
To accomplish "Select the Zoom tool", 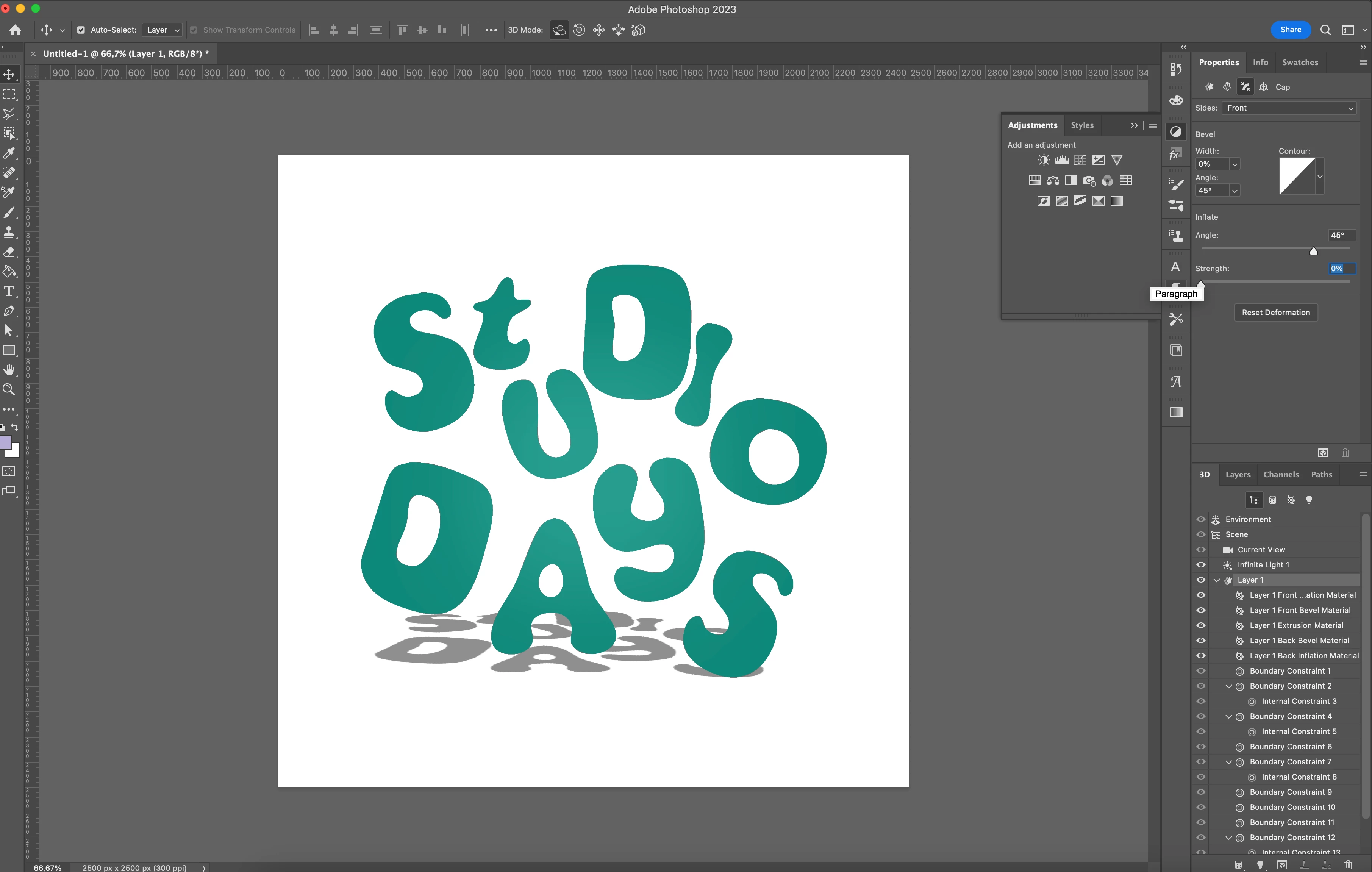I will pos(9,390).
